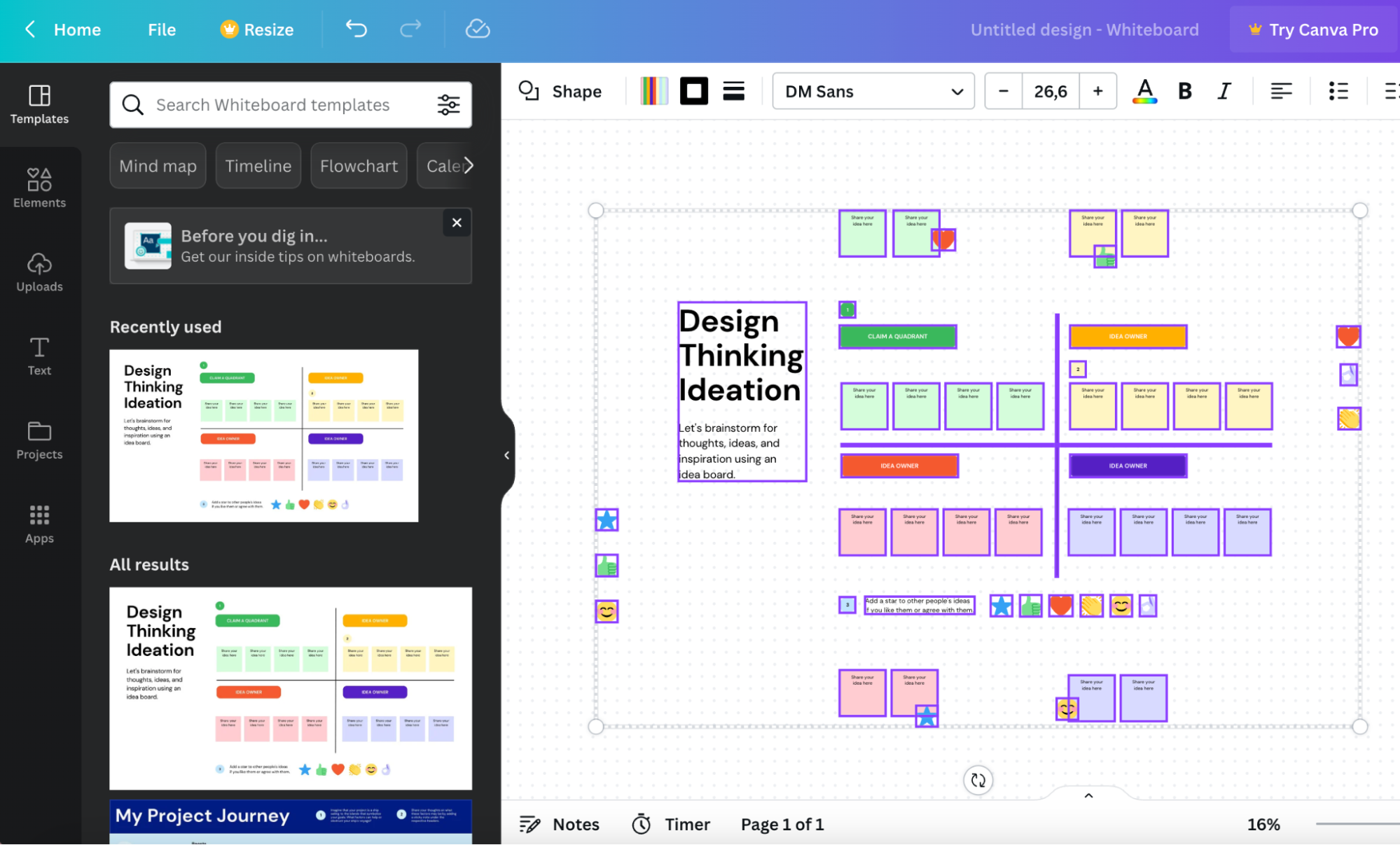This screenshot has height=845, width=1400.
Task: Open the File menu
Action: 162,29
